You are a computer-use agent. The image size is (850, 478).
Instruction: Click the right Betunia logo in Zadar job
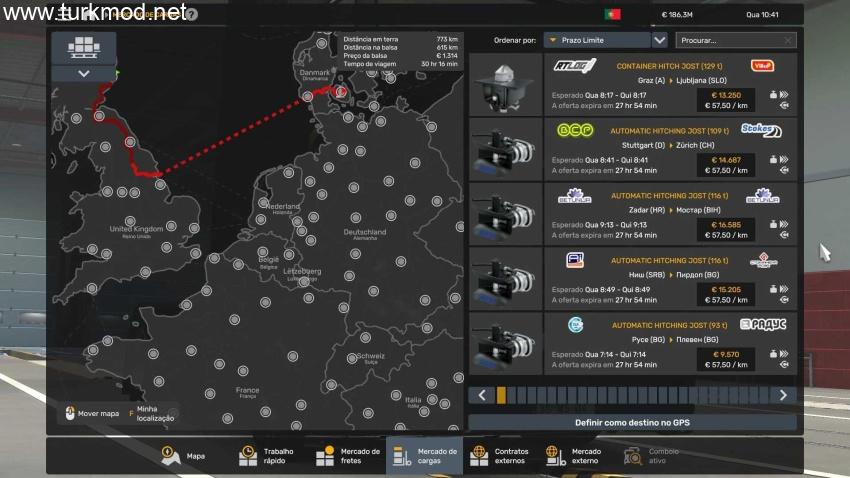point(762,196)
